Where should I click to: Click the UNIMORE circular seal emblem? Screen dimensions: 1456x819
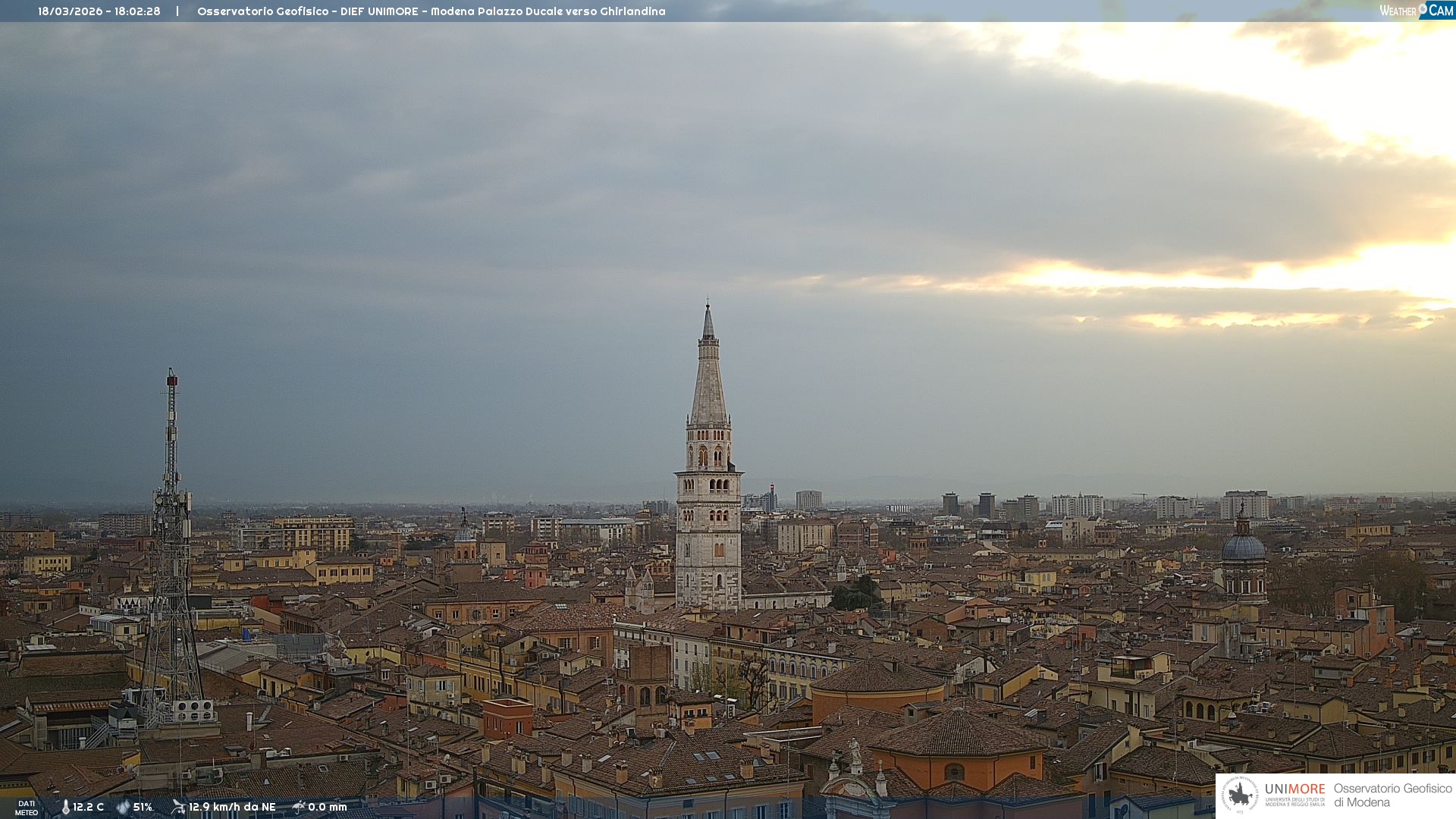(x=1240, y=795)
